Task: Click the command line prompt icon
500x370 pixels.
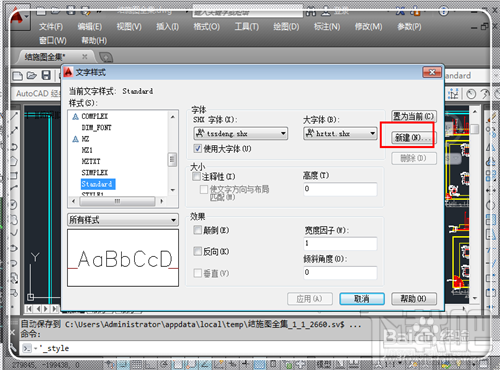Action: 27,348
